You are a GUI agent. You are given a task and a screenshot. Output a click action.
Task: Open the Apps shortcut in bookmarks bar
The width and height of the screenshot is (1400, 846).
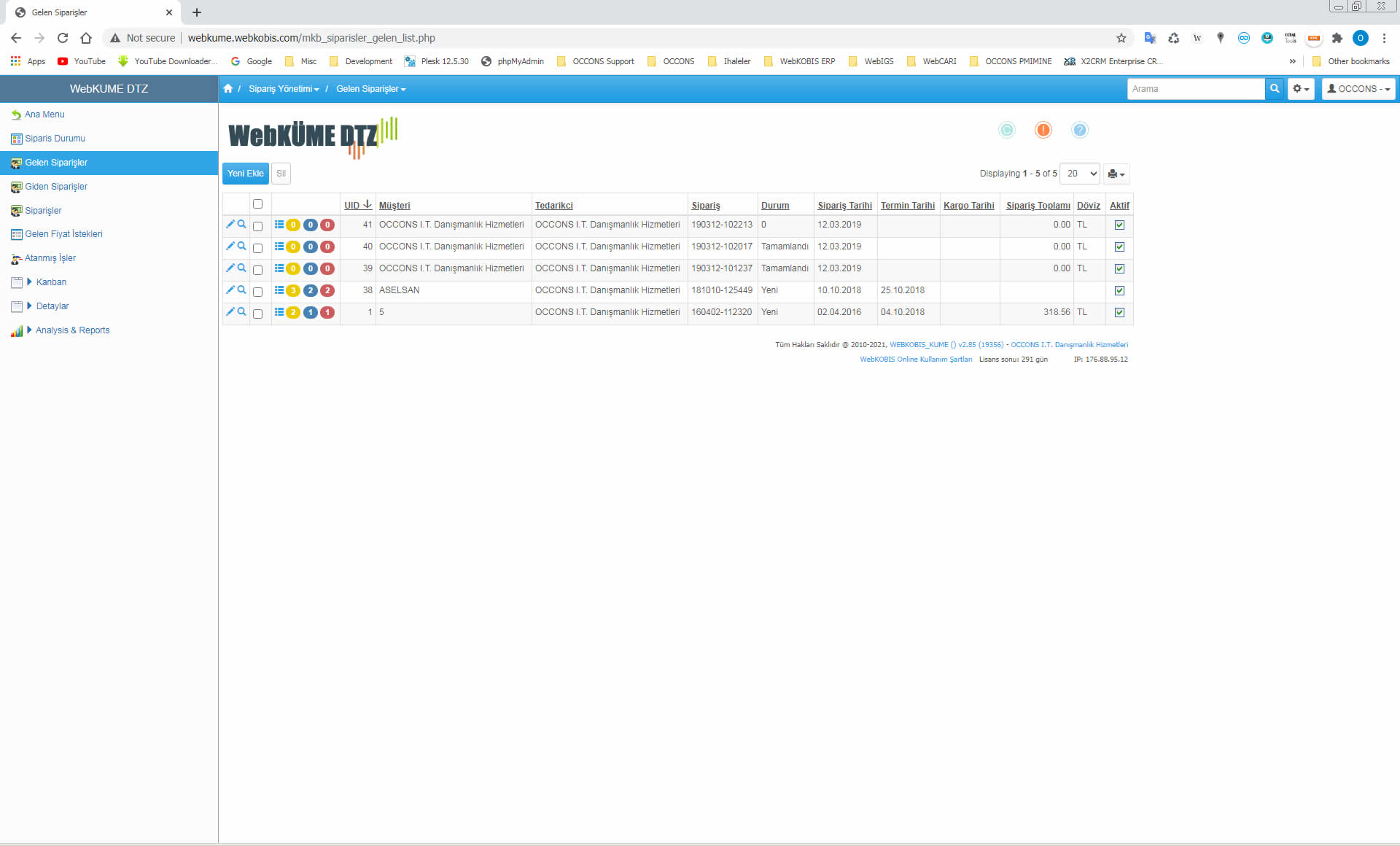click(28, 61)
